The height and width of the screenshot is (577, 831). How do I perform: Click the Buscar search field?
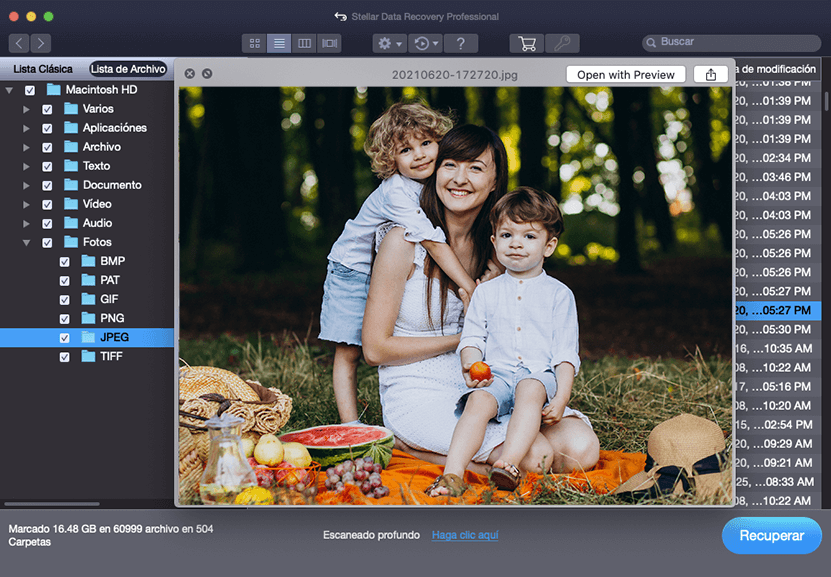pyautogui.click(x=735, y=43)
